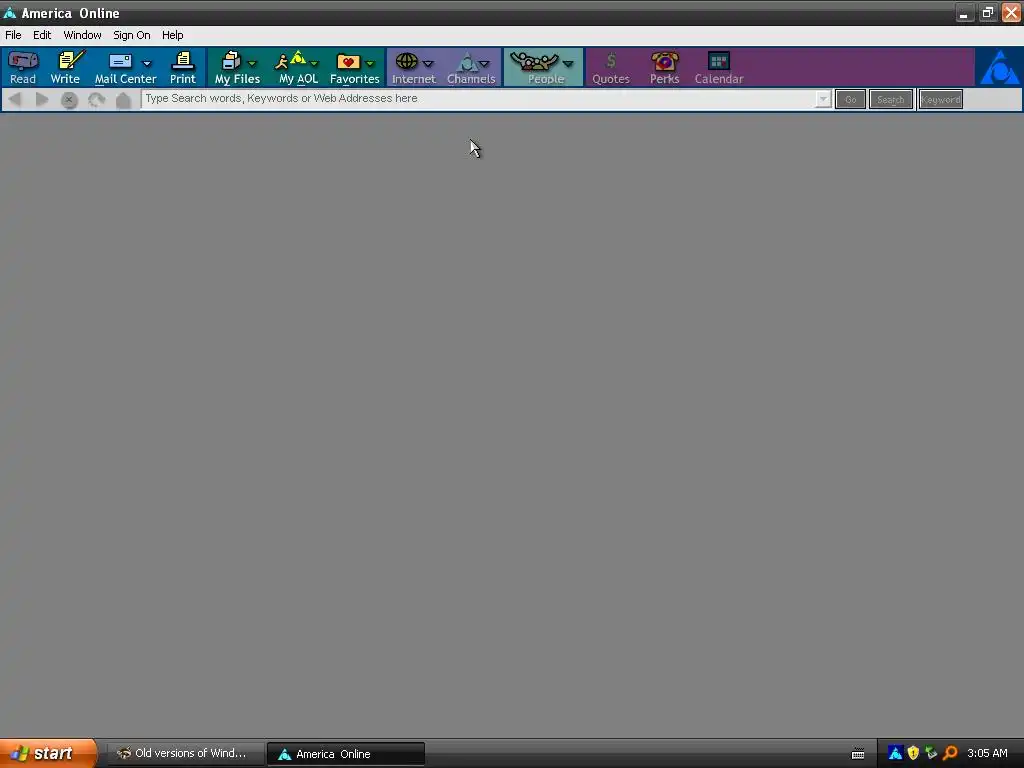Close the America Online window
The width and height of the screenshot is (1024, 768).
pos(1011,12)
